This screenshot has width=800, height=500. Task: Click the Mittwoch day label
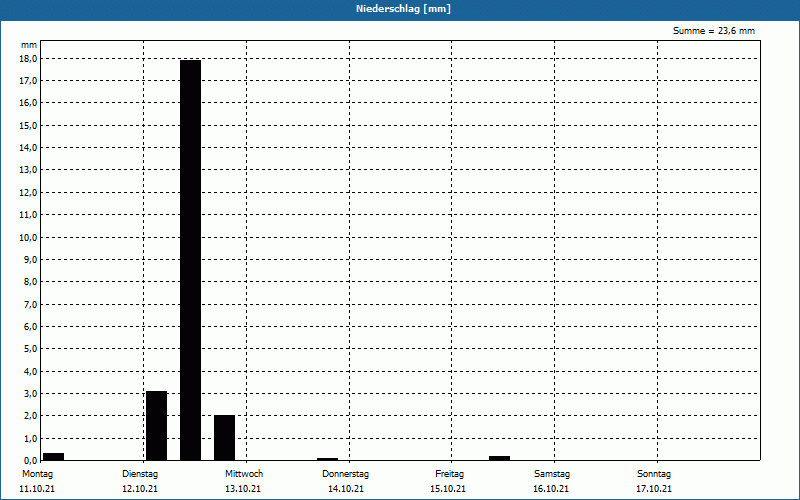[244, 474]
